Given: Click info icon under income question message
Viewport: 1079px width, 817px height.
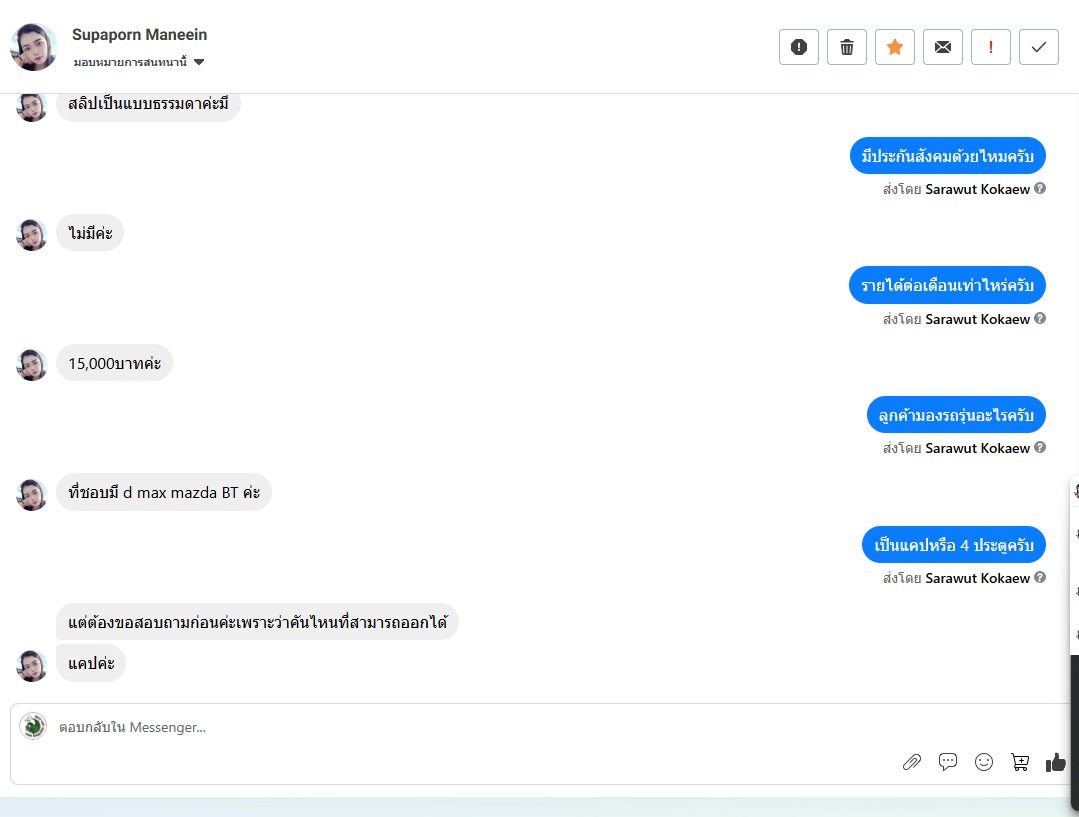Looking at the screenshot, I should click(x=1040, y=318).
